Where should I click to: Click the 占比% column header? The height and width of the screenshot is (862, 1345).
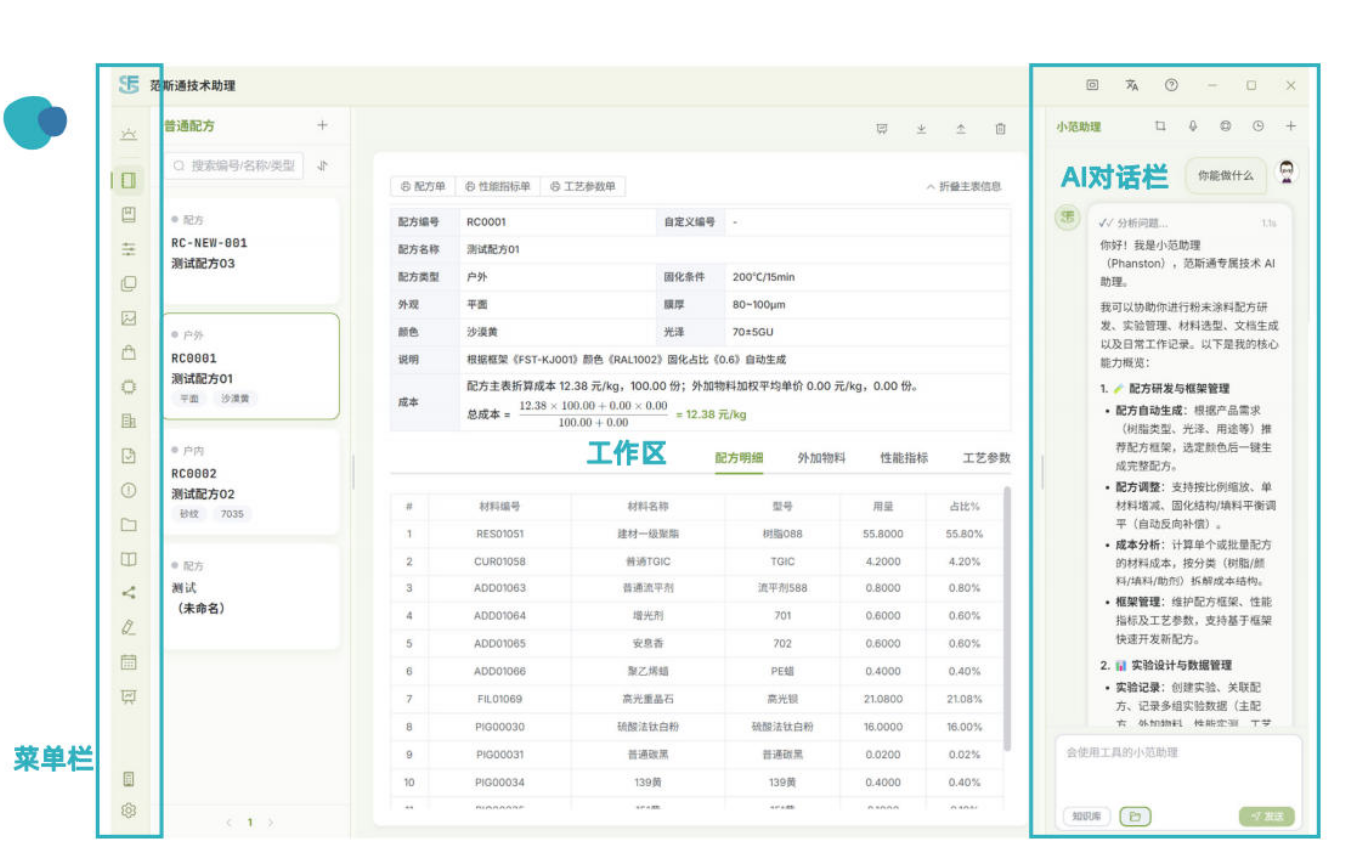[964, 507]
